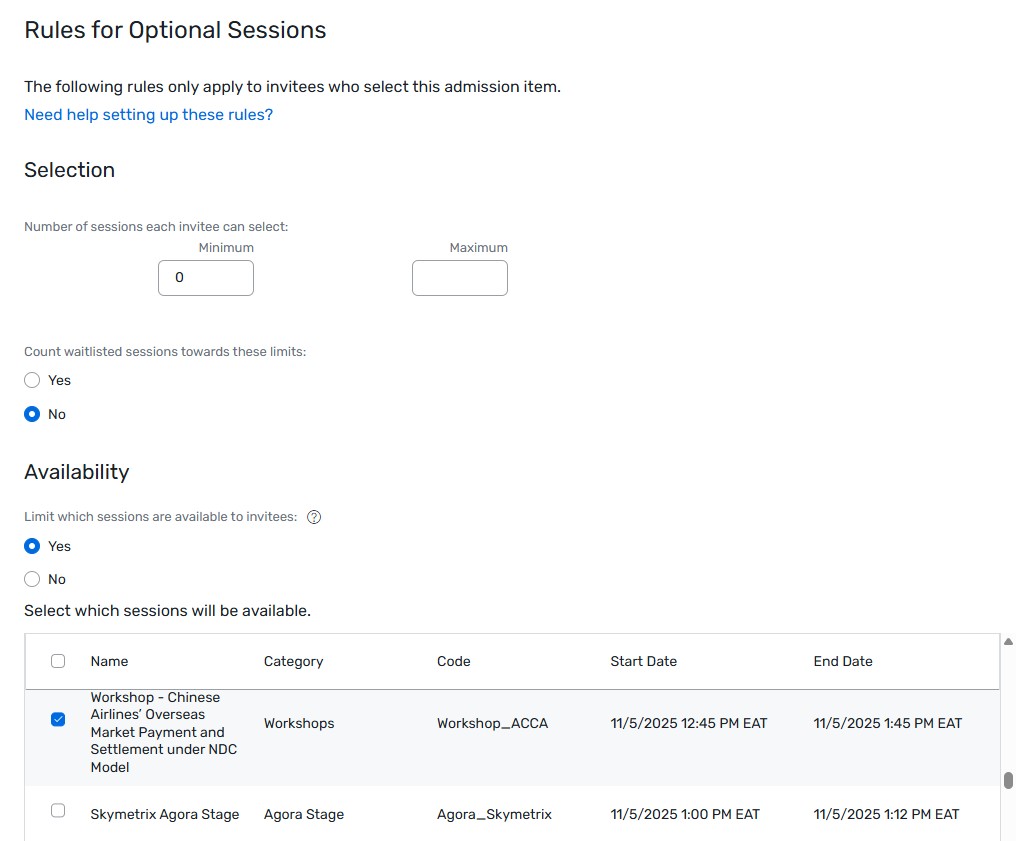Select No to limit available sessions
The width and height of the screenshot is (1023, 841).
(32, 579)
